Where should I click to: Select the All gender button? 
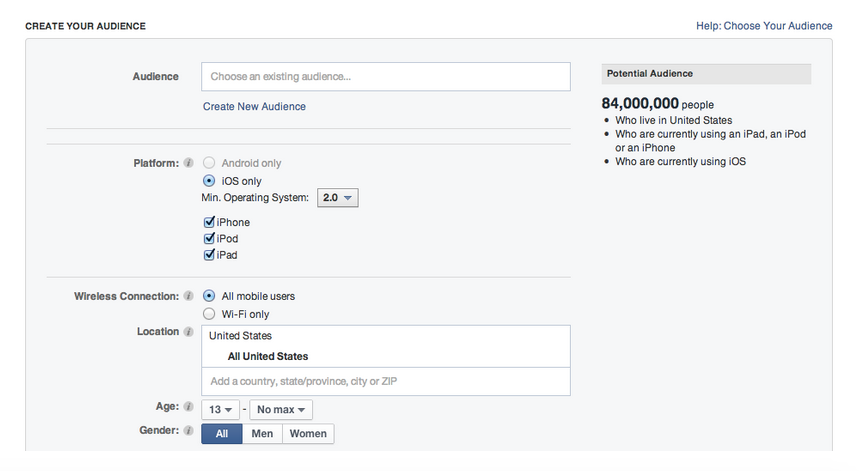[222, 434]
